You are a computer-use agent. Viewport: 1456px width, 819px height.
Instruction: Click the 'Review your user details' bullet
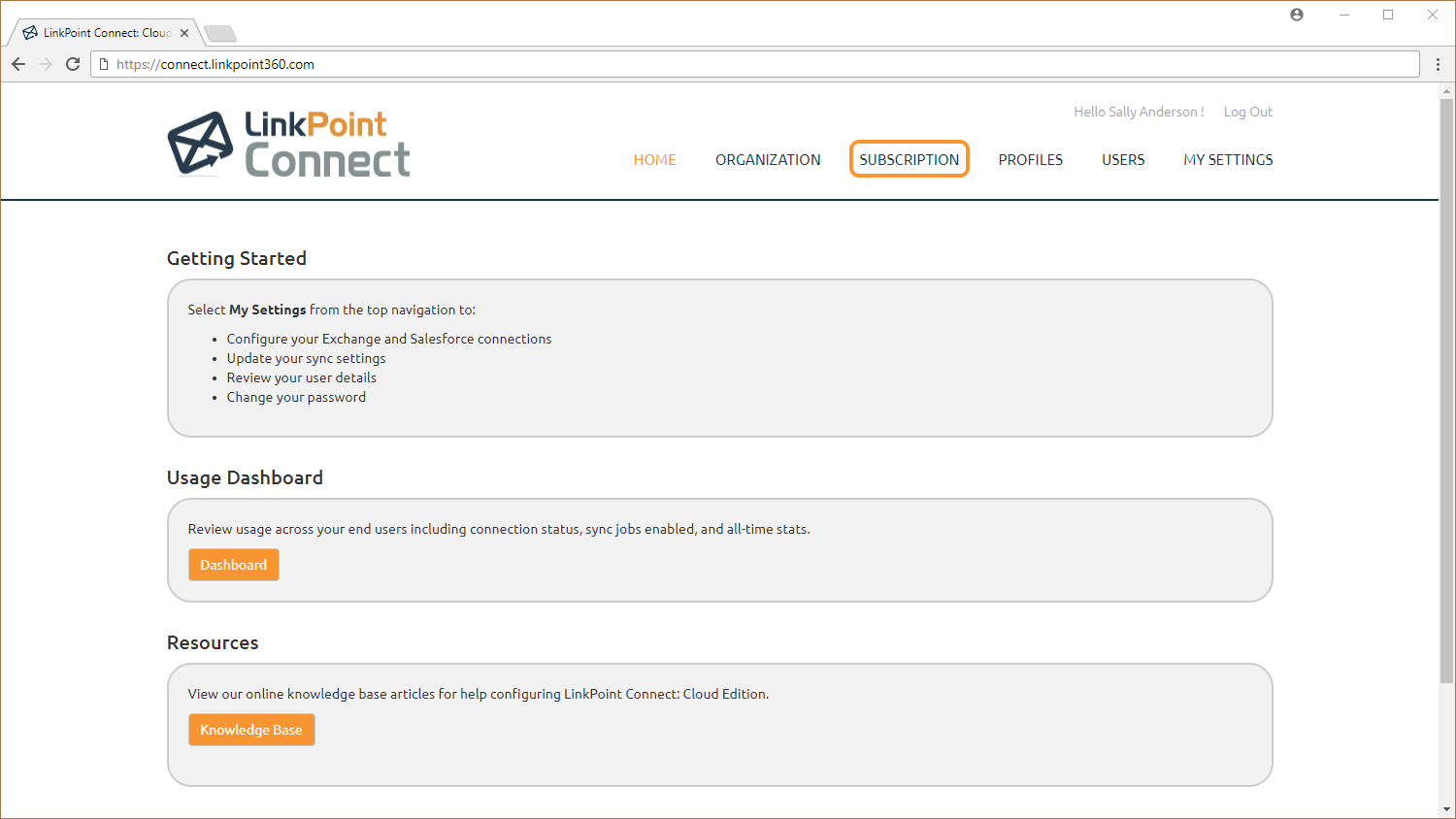302,377
